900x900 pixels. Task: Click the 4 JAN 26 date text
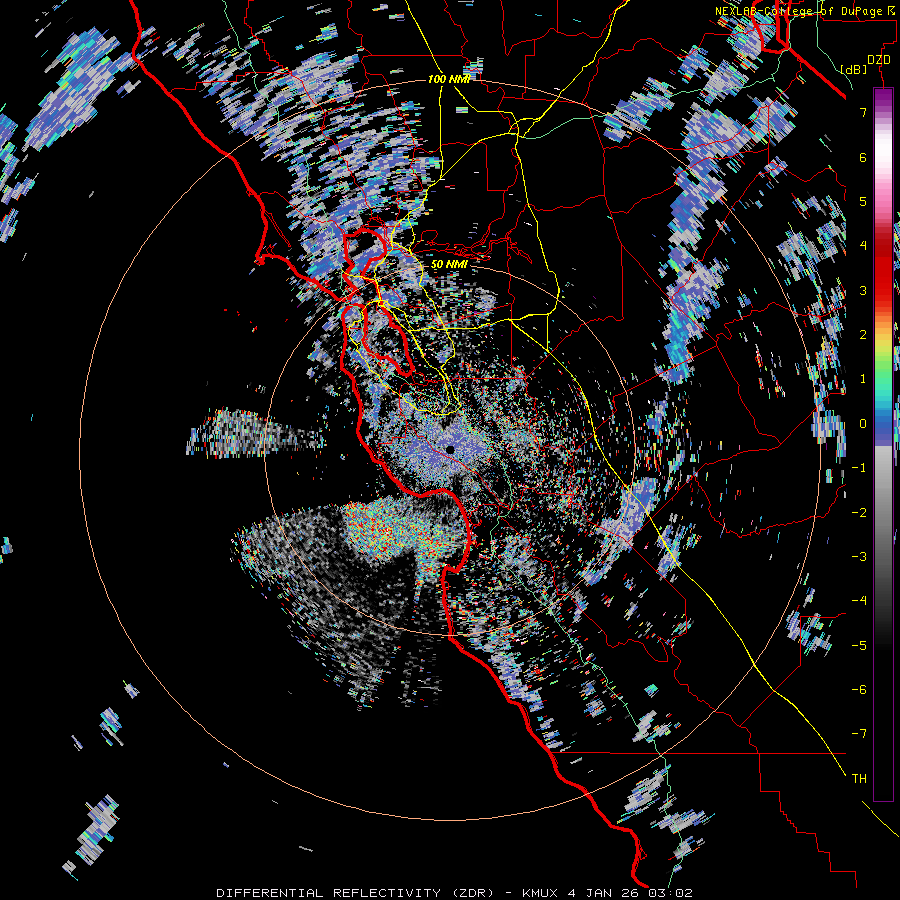[605, 893]
